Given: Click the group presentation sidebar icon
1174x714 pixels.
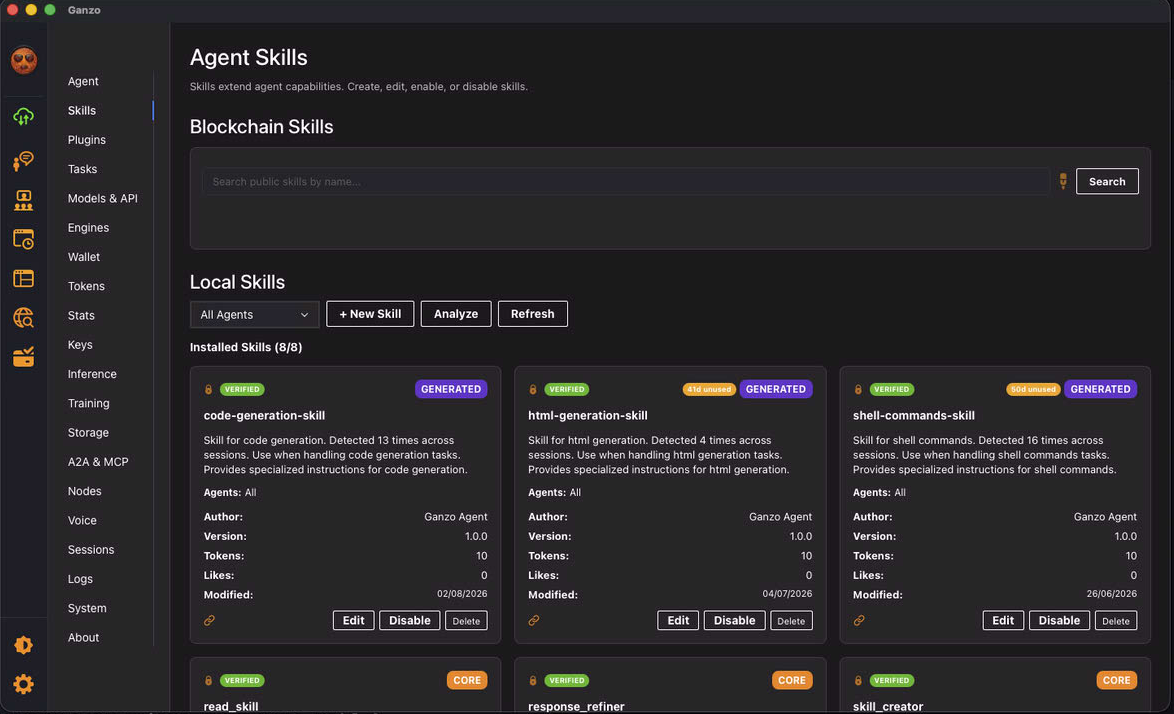Looking at the screenshot, I should click(x=23, y=200).
